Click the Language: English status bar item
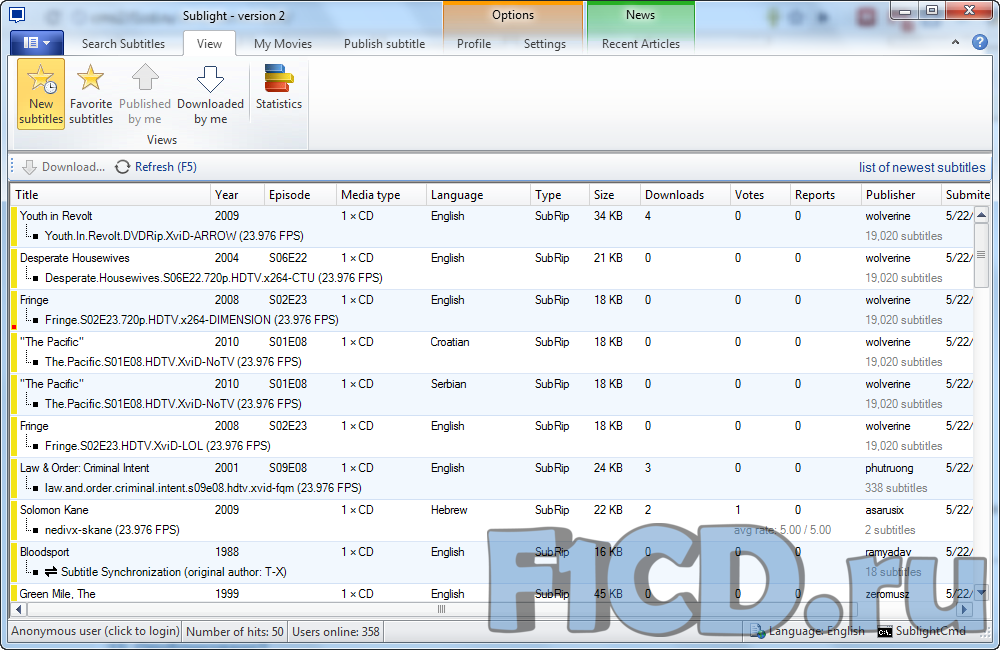 [x=807, y=632]
